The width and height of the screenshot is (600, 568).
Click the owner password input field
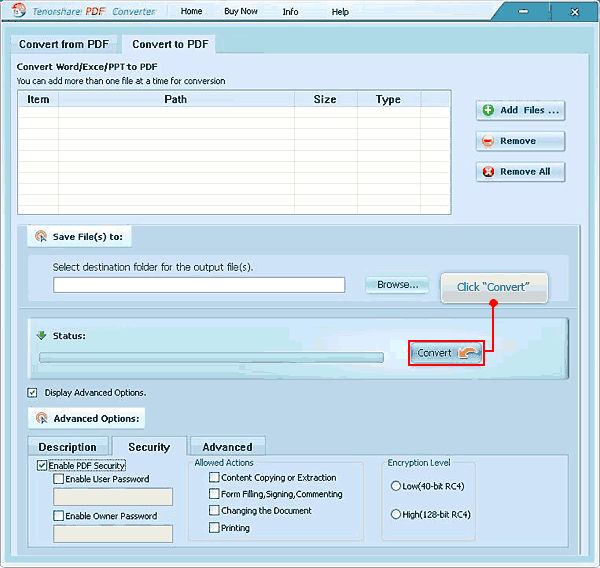click(x=113, y=534)
